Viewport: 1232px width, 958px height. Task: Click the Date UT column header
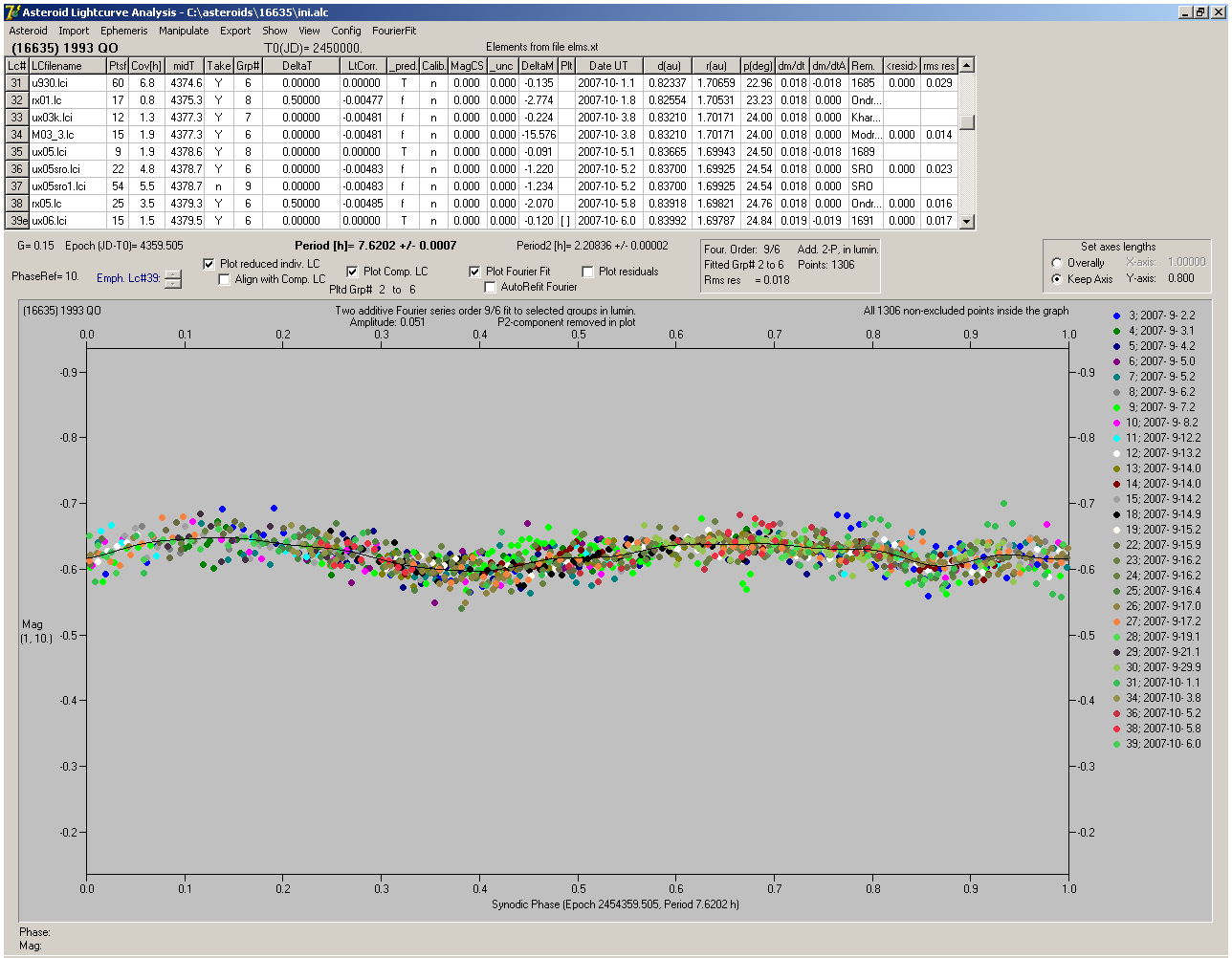[x=608, y=66]
